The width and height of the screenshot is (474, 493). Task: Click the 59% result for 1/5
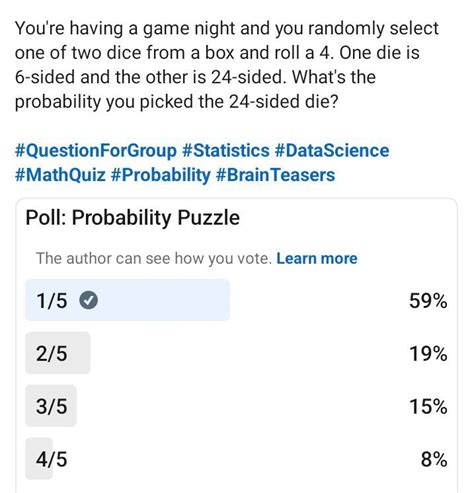pos(428,301)
